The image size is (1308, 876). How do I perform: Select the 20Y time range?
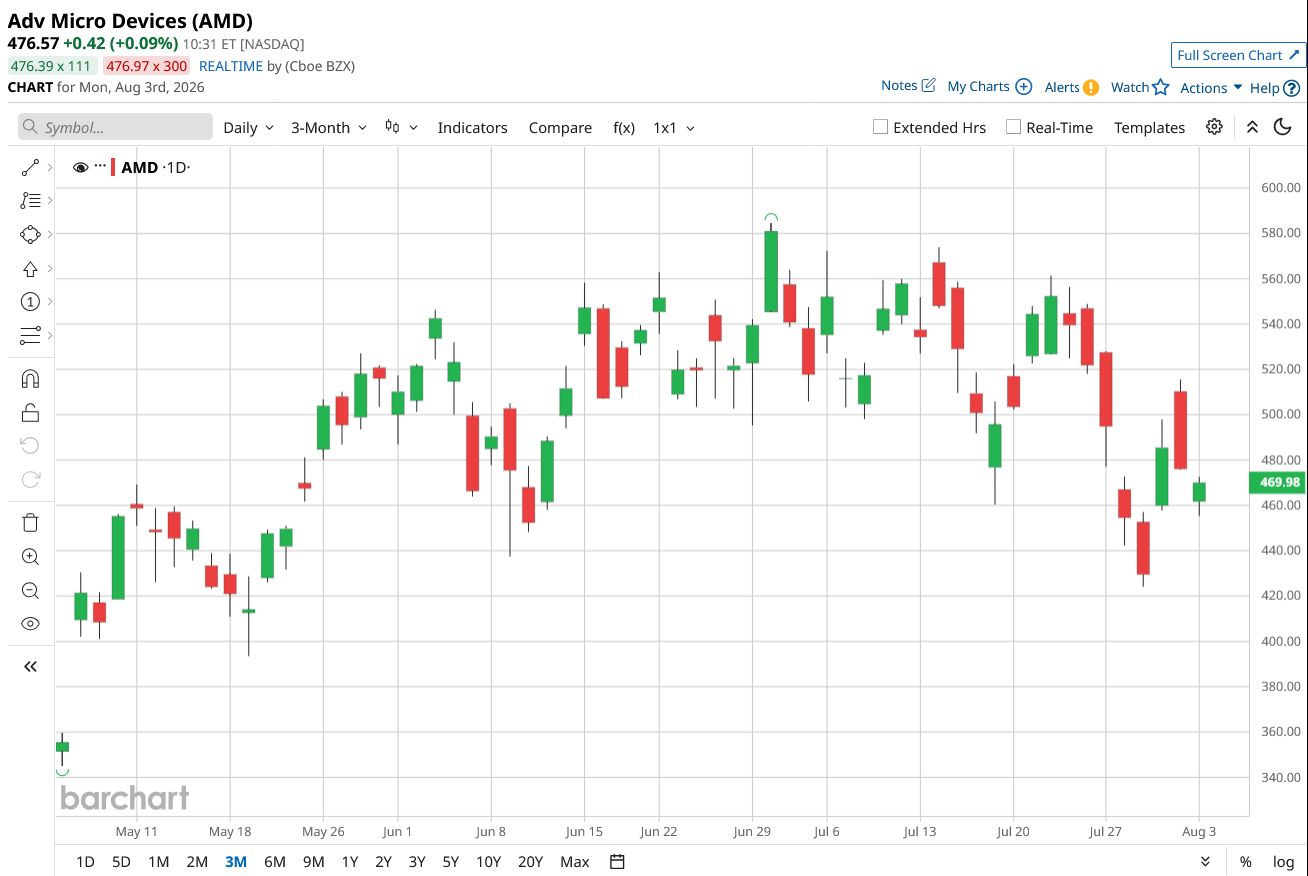point(531,862)
